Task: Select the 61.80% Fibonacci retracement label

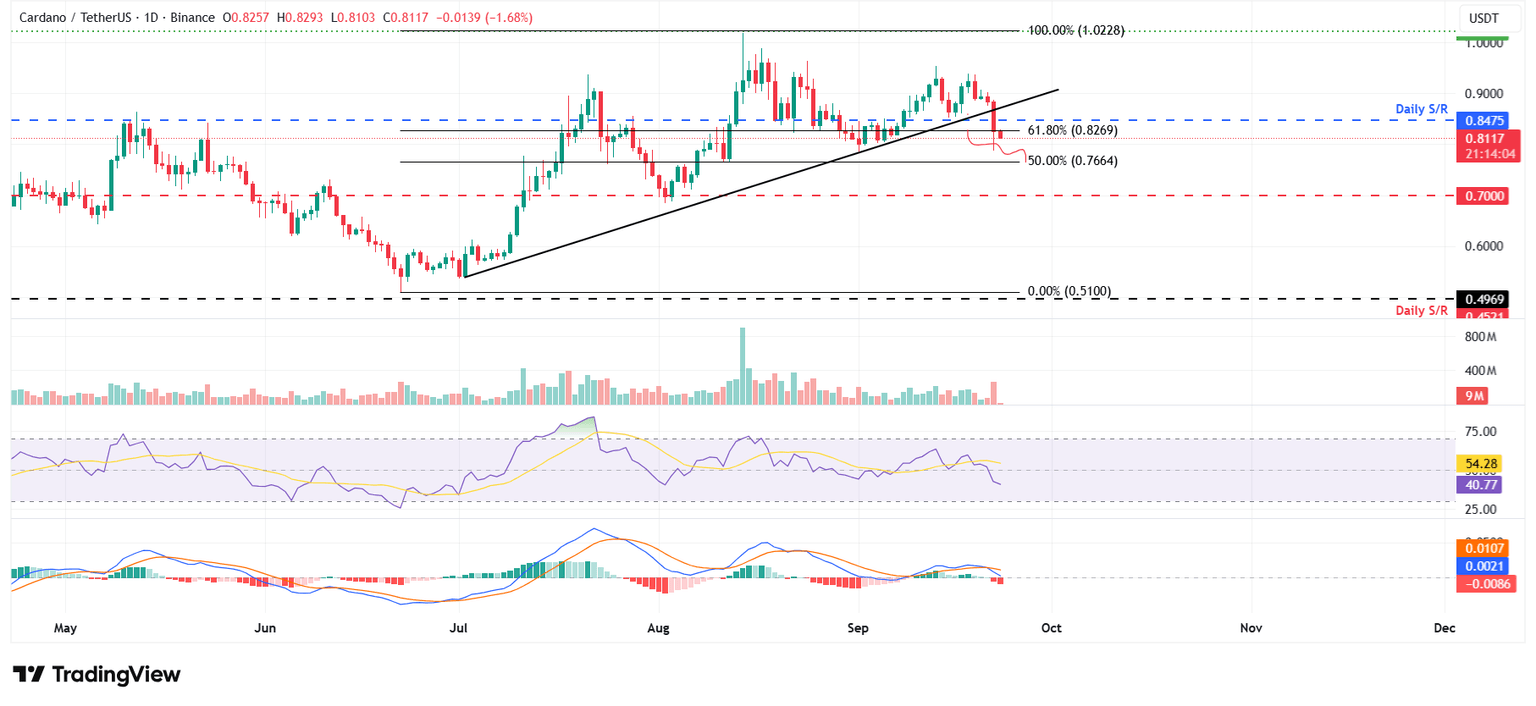Action: tap(1070, 130)
